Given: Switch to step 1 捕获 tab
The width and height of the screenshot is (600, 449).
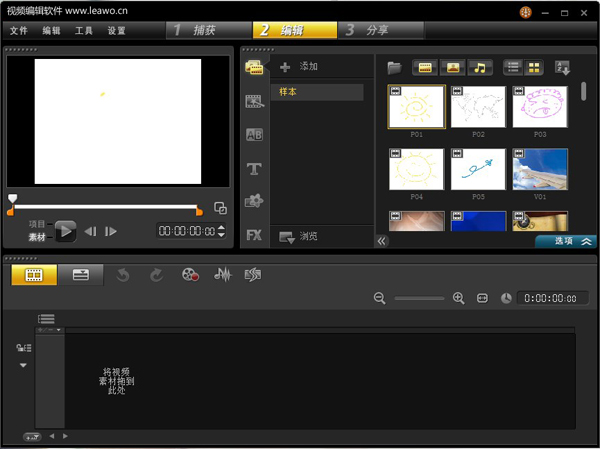Looking at the screenshot, I should 209,30.
